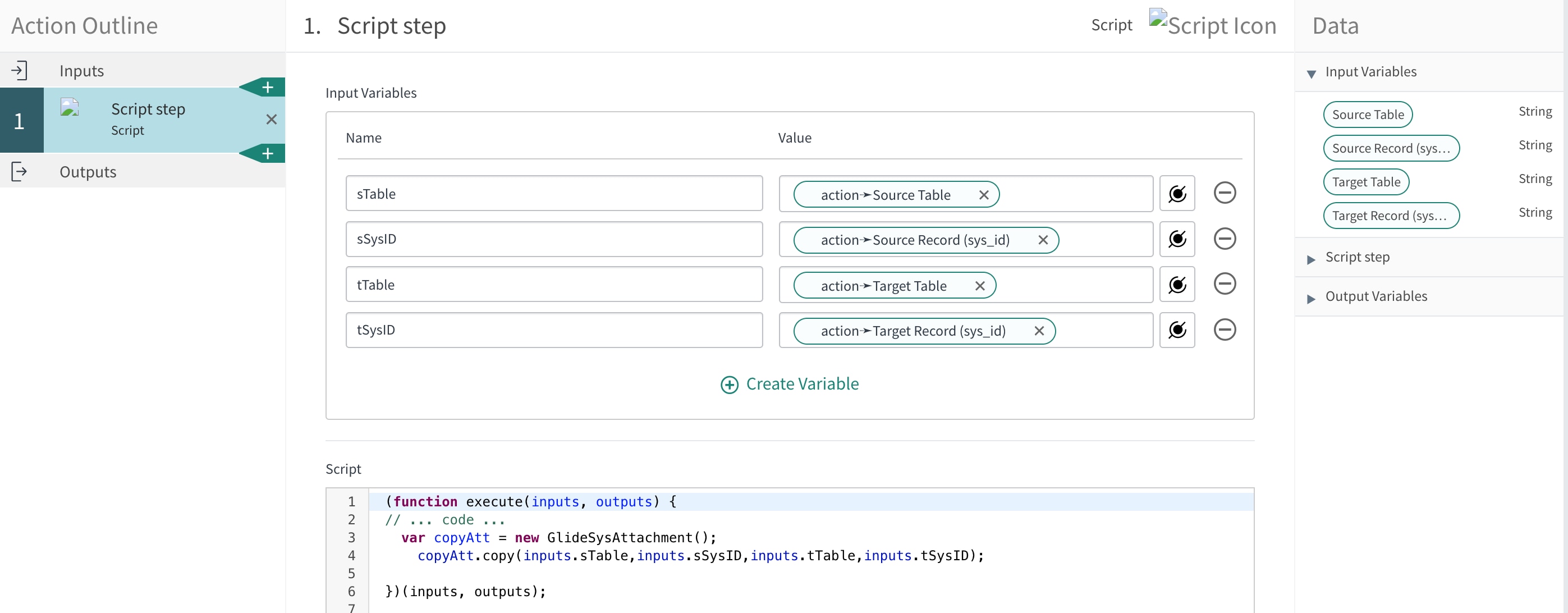Screen dimensions: 1568x613
Task: Clear the action Target Table pill
Action: click(x=979, y=286)
